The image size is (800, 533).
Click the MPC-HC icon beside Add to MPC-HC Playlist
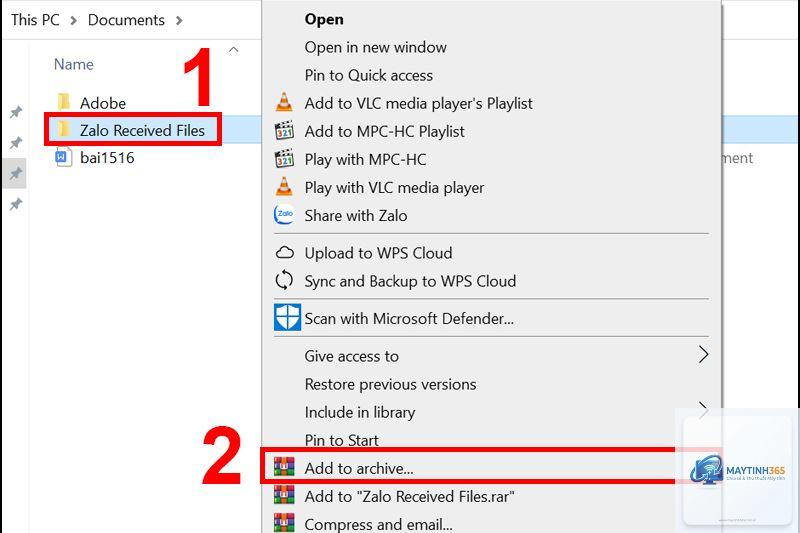(284, 131)
